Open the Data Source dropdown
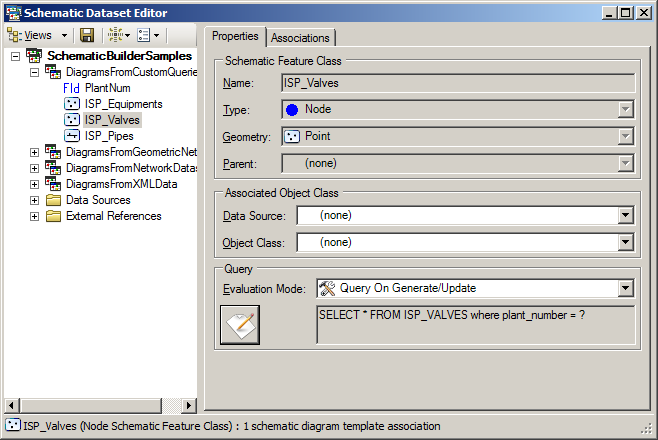The image size is (658, 440). (626, 215)
